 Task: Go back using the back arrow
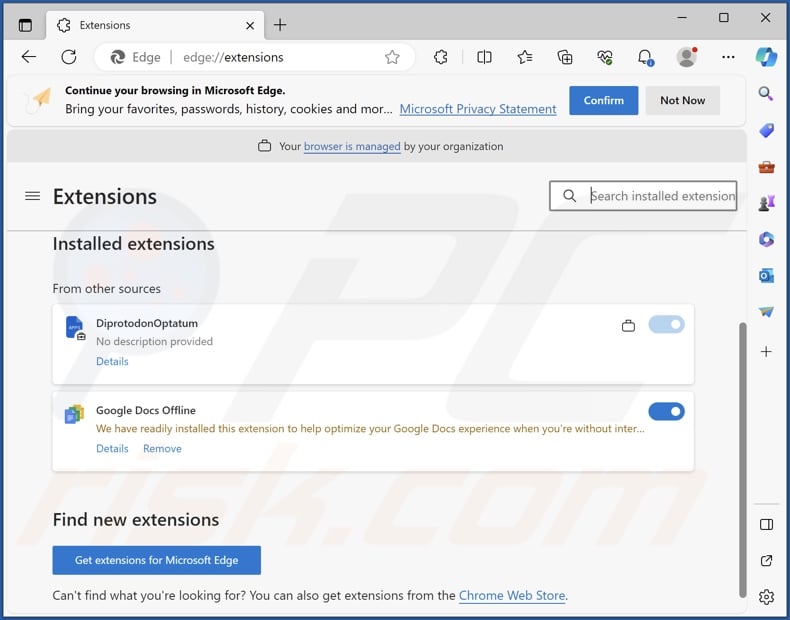click(x=29, y=57)
